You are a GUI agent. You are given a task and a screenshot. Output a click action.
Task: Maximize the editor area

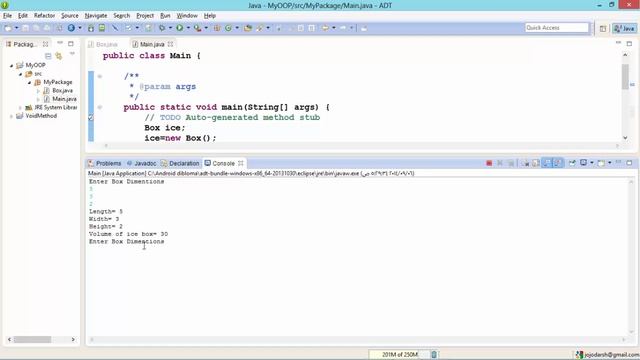[x=629, y=43]
